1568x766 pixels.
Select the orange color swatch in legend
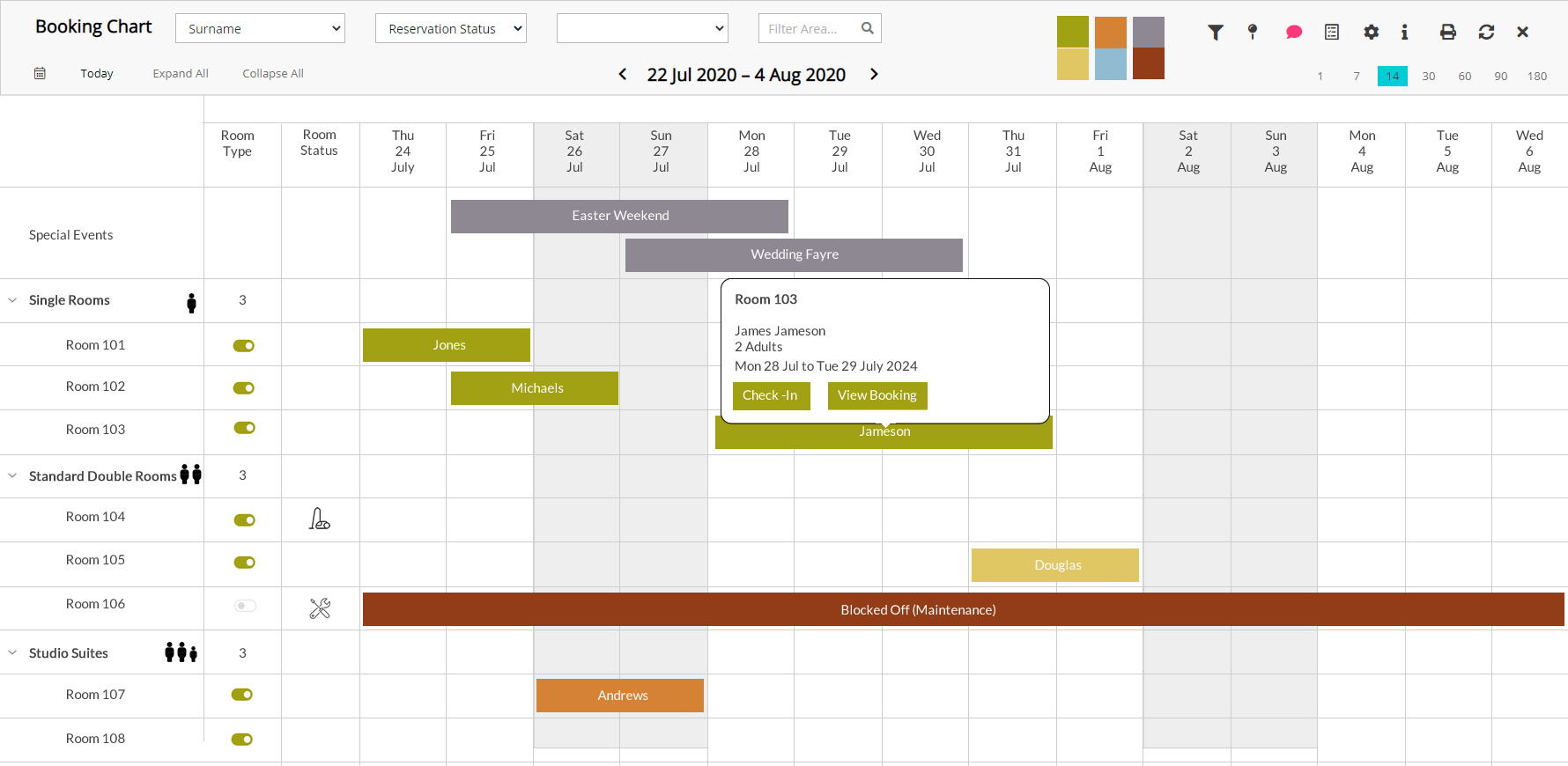tap(1110, 33)
